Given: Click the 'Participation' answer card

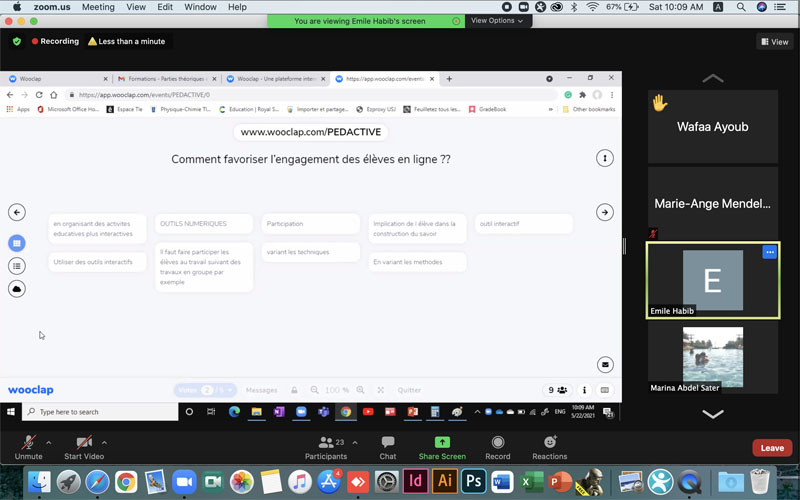Looking at the screenshot, I should 311,223.
